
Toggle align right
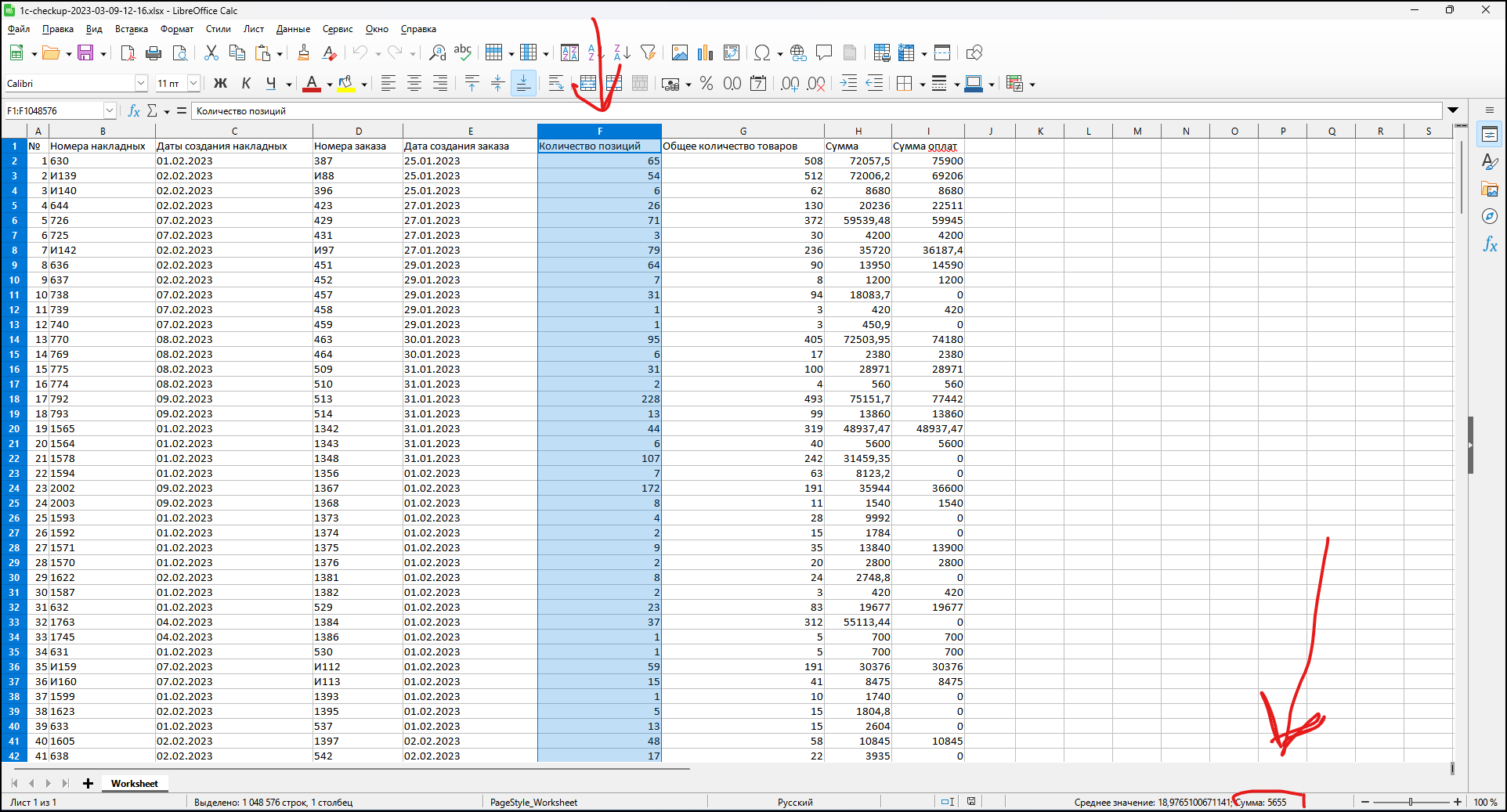pyautogui.click(x=440, y=84)
